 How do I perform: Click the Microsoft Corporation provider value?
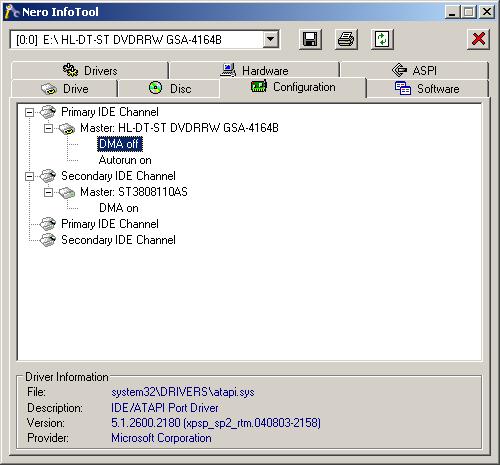click(161, 438)
